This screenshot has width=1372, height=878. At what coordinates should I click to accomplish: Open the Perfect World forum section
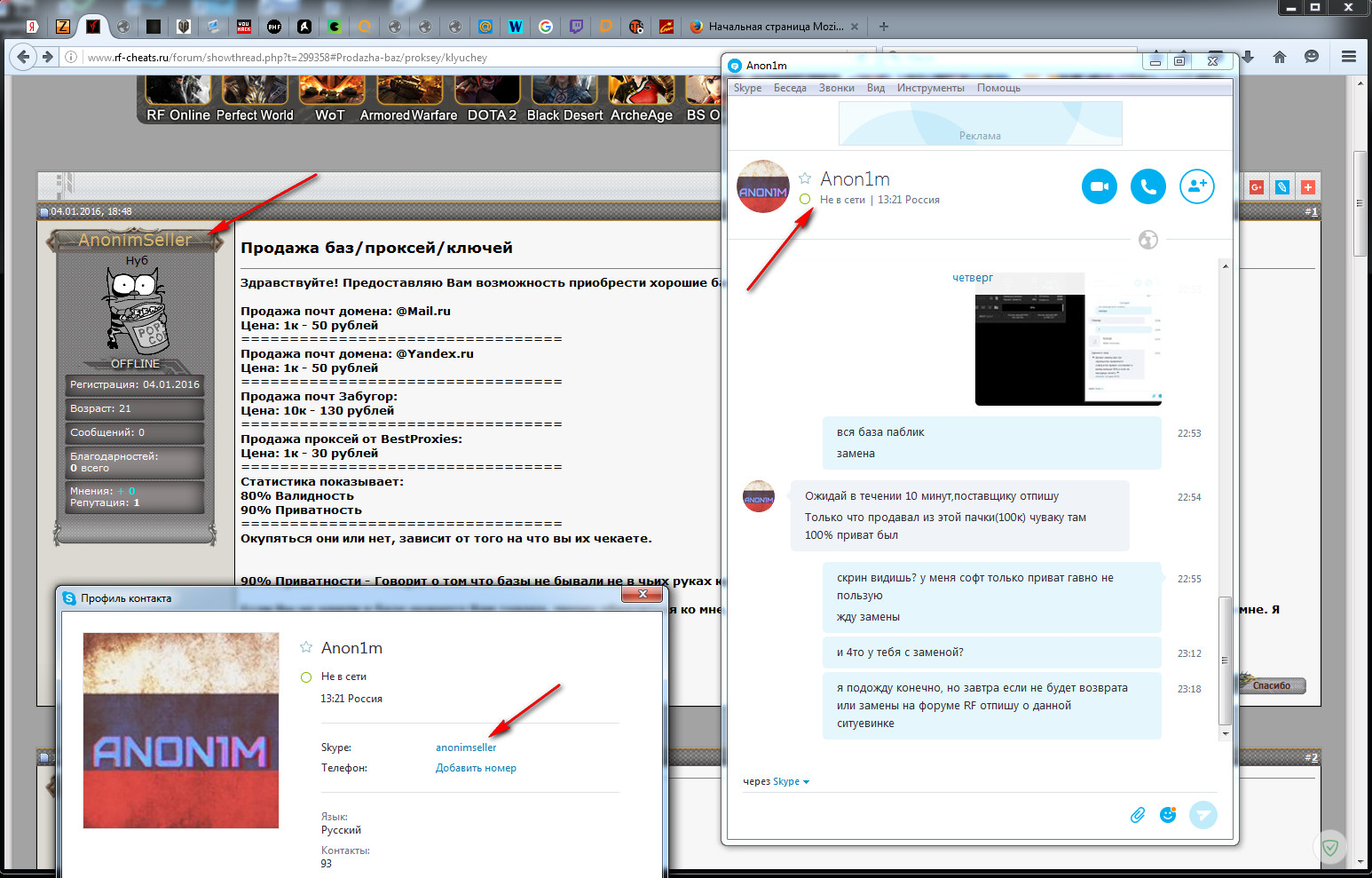click(x=255, y=99)
